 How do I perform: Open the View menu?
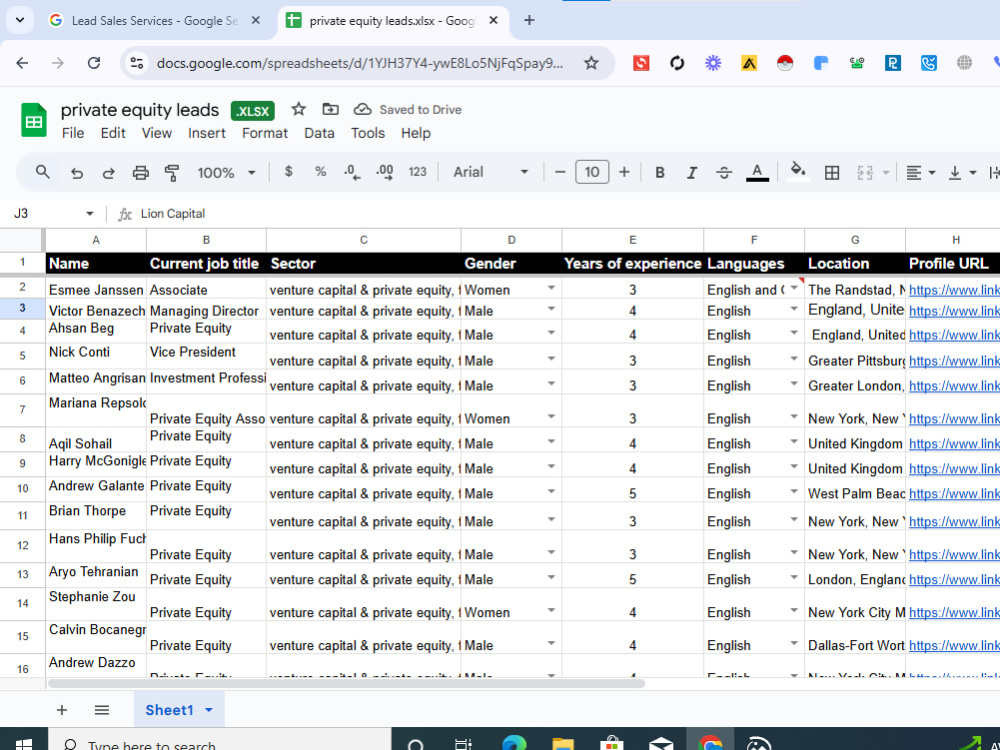(157, 133)
